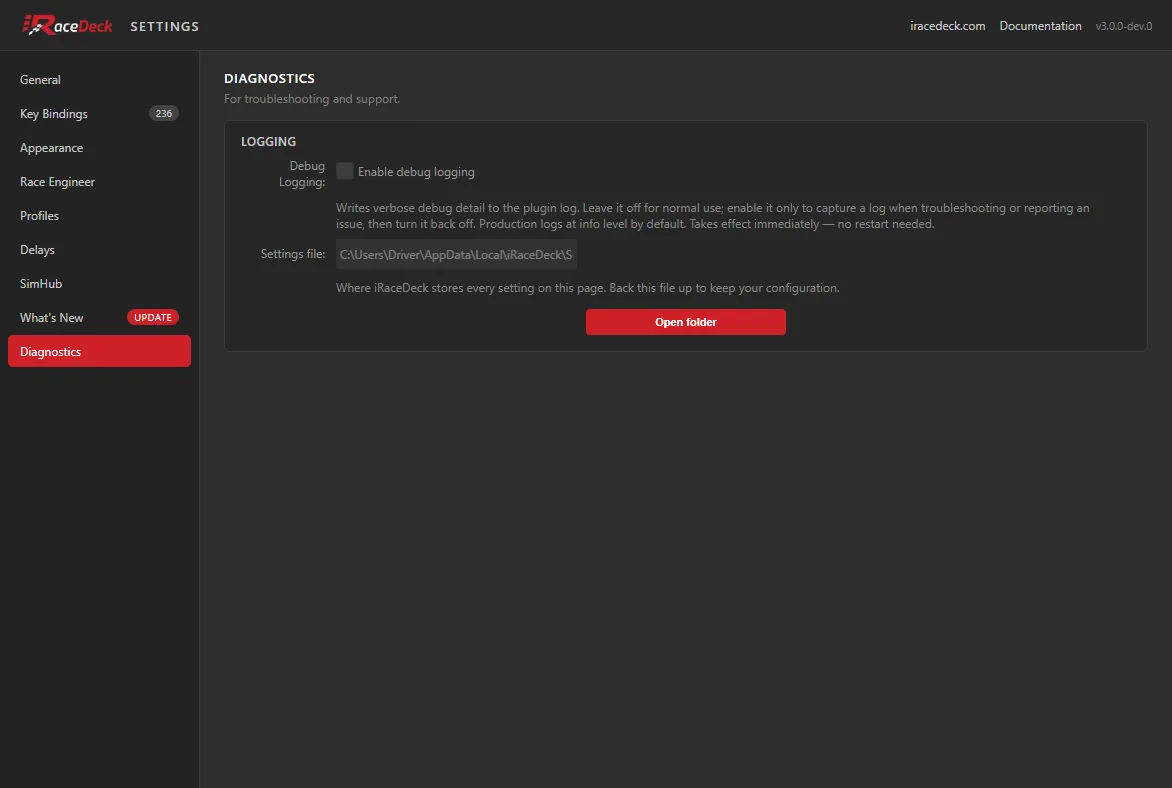Enable debug logging checkbox
The width and height of the screenshot is (1172, 788).
pos(345,171)
